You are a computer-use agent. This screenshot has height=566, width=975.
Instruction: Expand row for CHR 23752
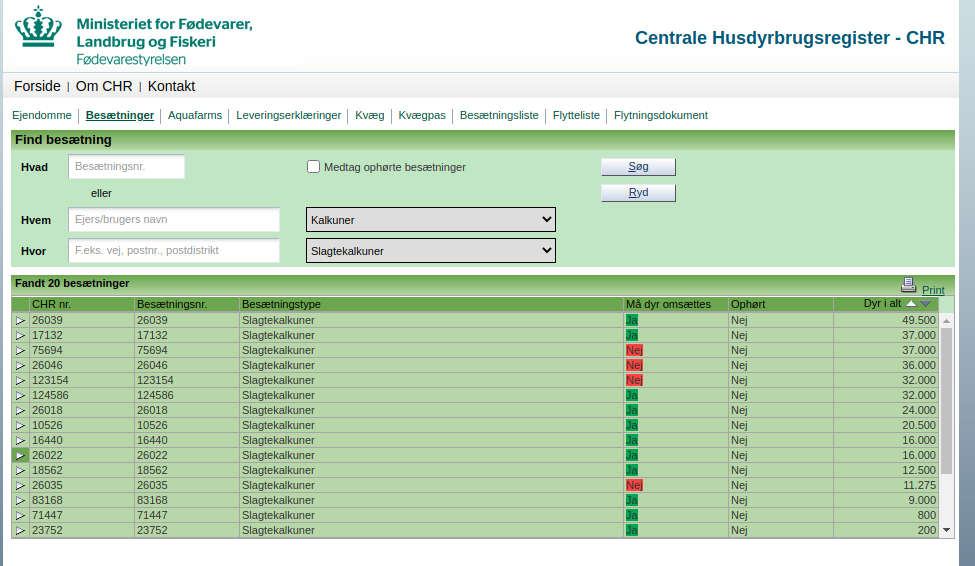21,530
